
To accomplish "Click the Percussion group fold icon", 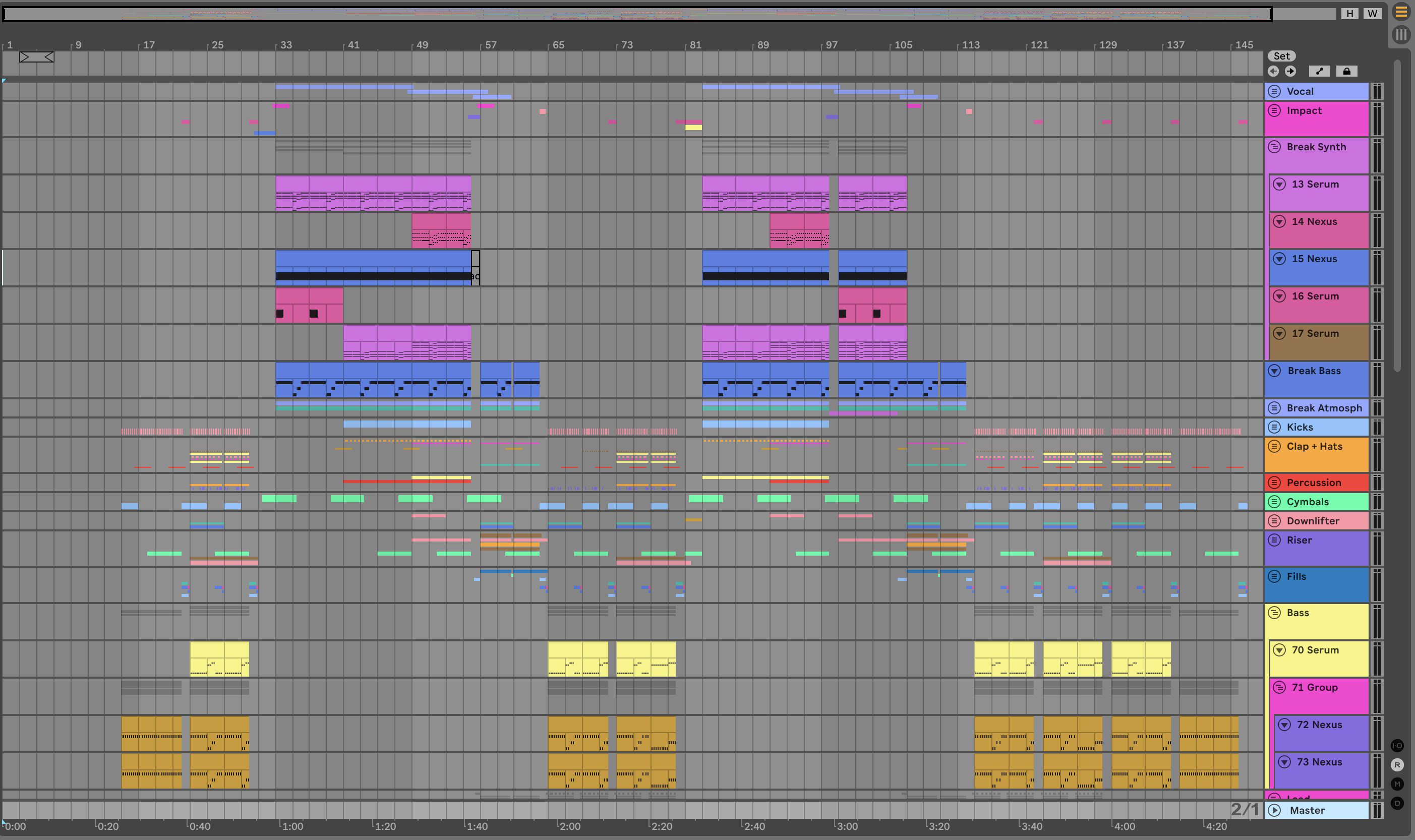I will coord(1274,482).
